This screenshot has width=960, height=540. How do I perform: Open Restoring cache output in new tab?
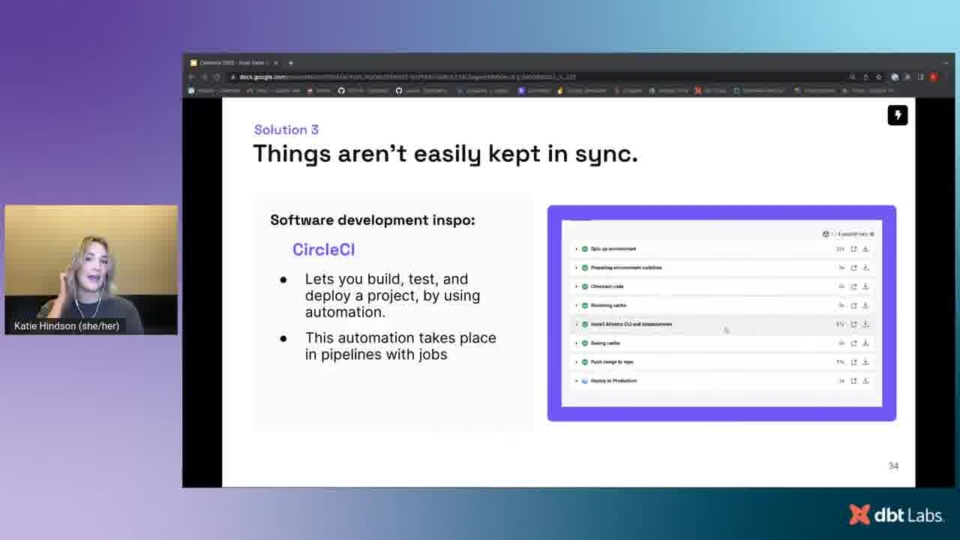point(853,306)
